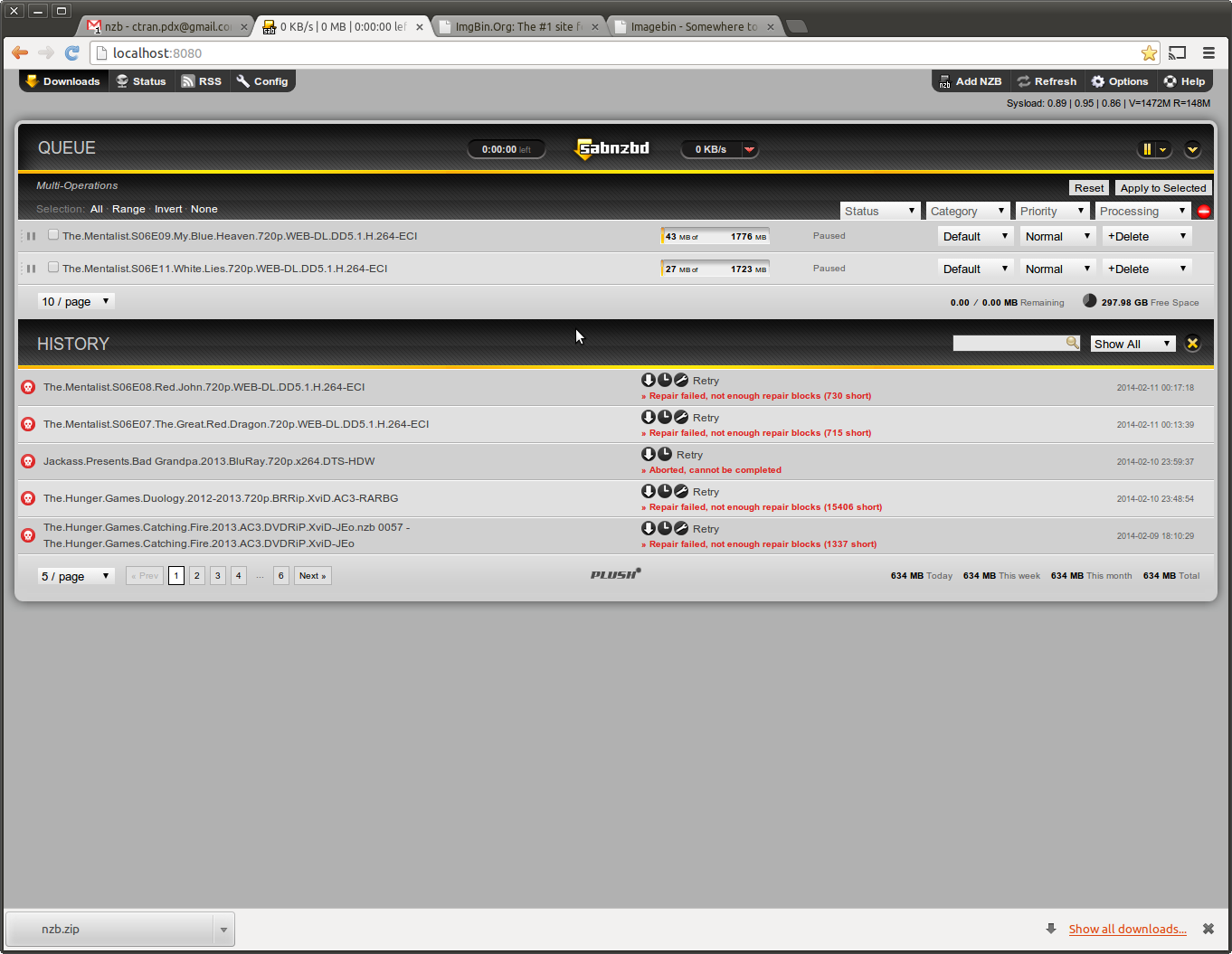Click Apply to Selected button
Screen dimensions: 1232x954
click(1163, 188)
